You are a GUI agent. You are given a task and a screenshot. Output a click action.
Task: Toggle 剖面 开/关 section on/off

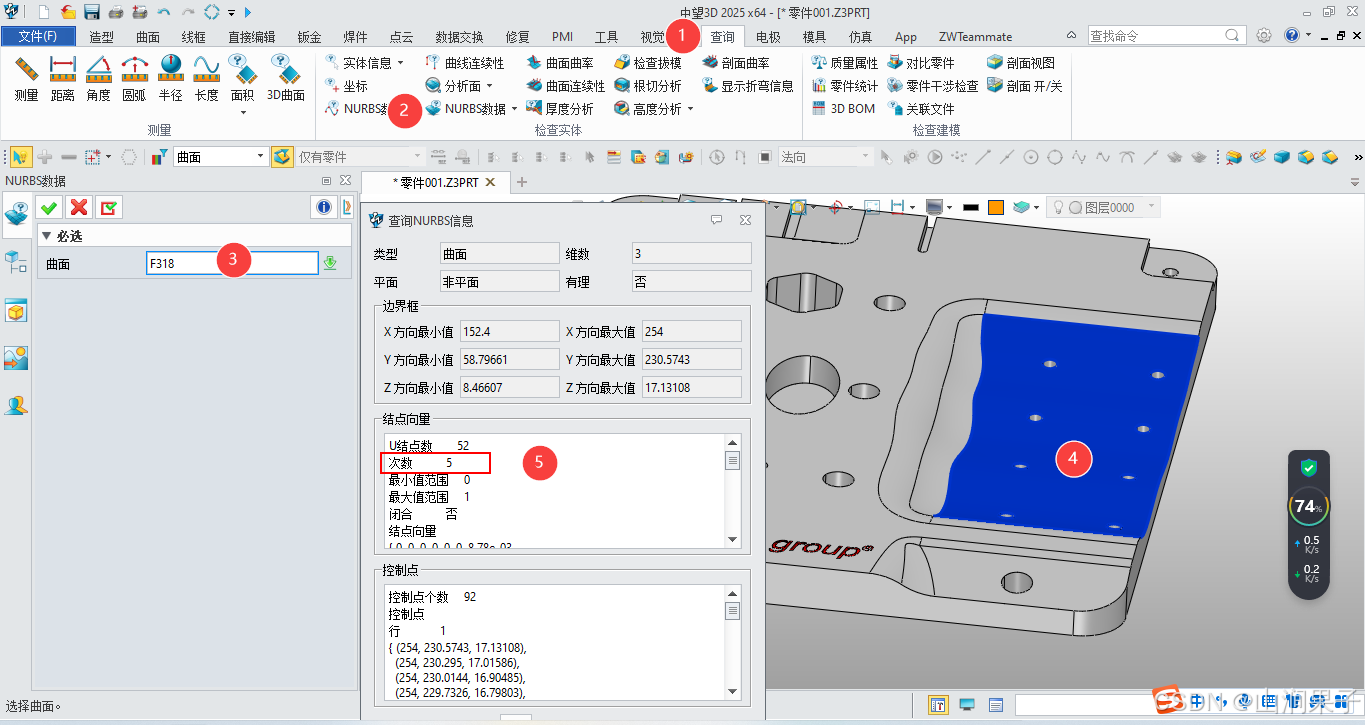click(1025, 86)
